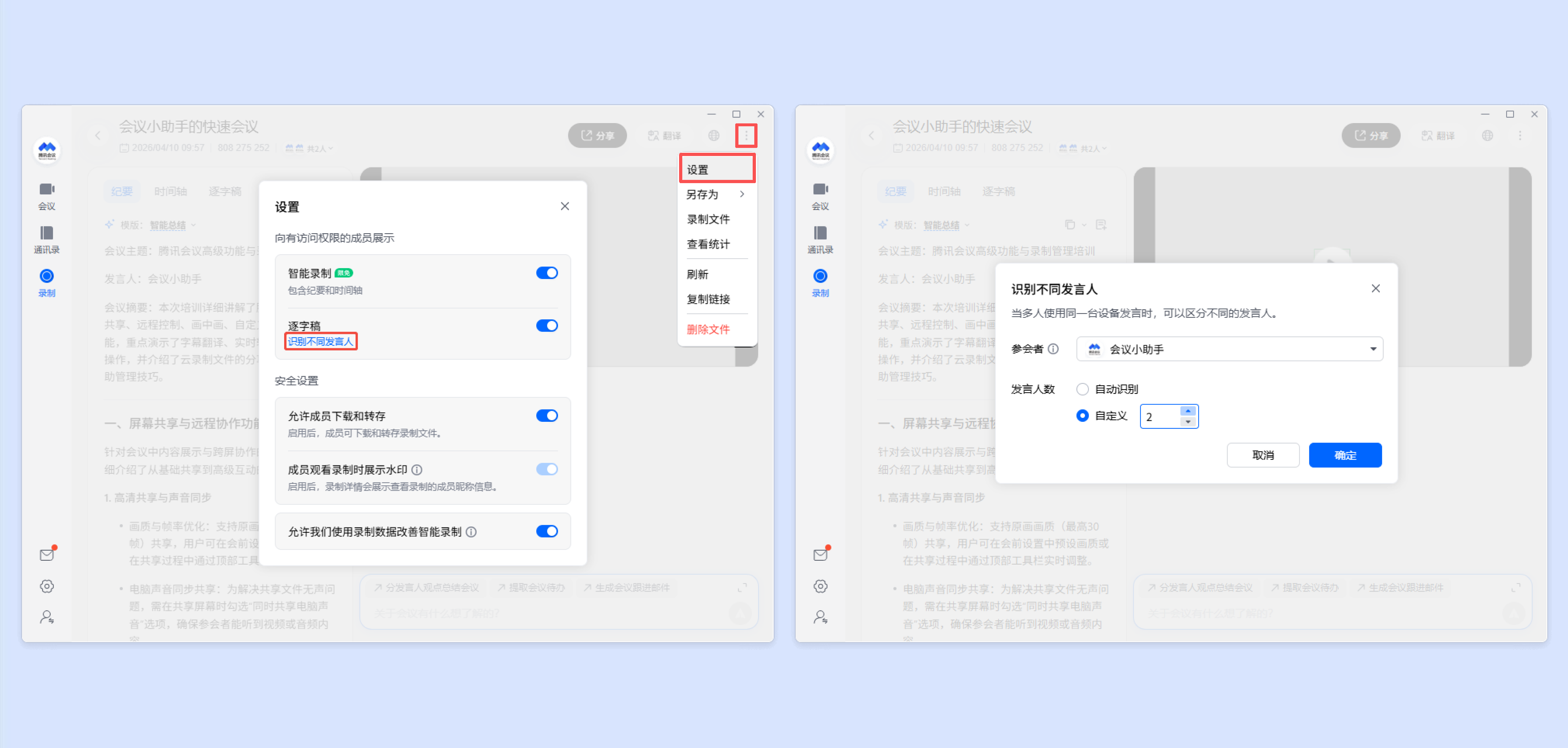Viewport: 1568px width, 748px height.
Task: Click the 识别不同发言人 link
Action: [320, 341]
